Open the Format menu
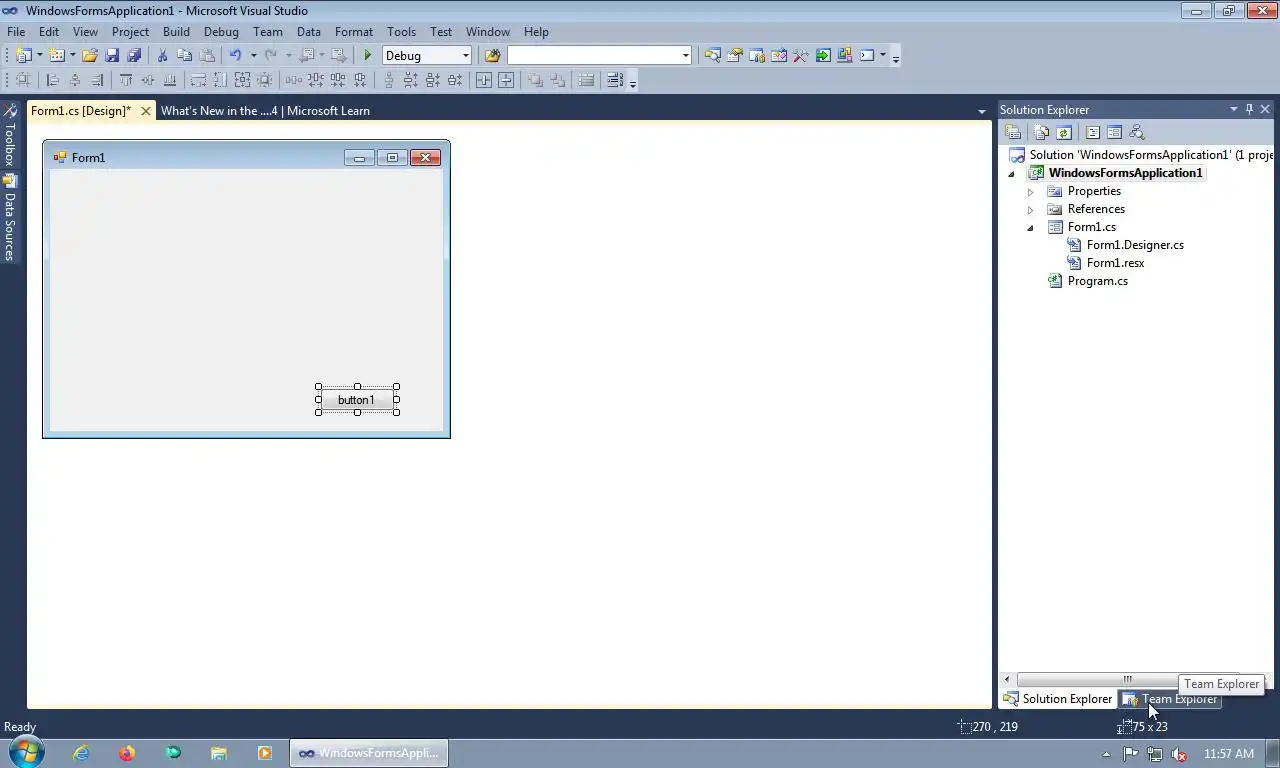 (354, 32)
